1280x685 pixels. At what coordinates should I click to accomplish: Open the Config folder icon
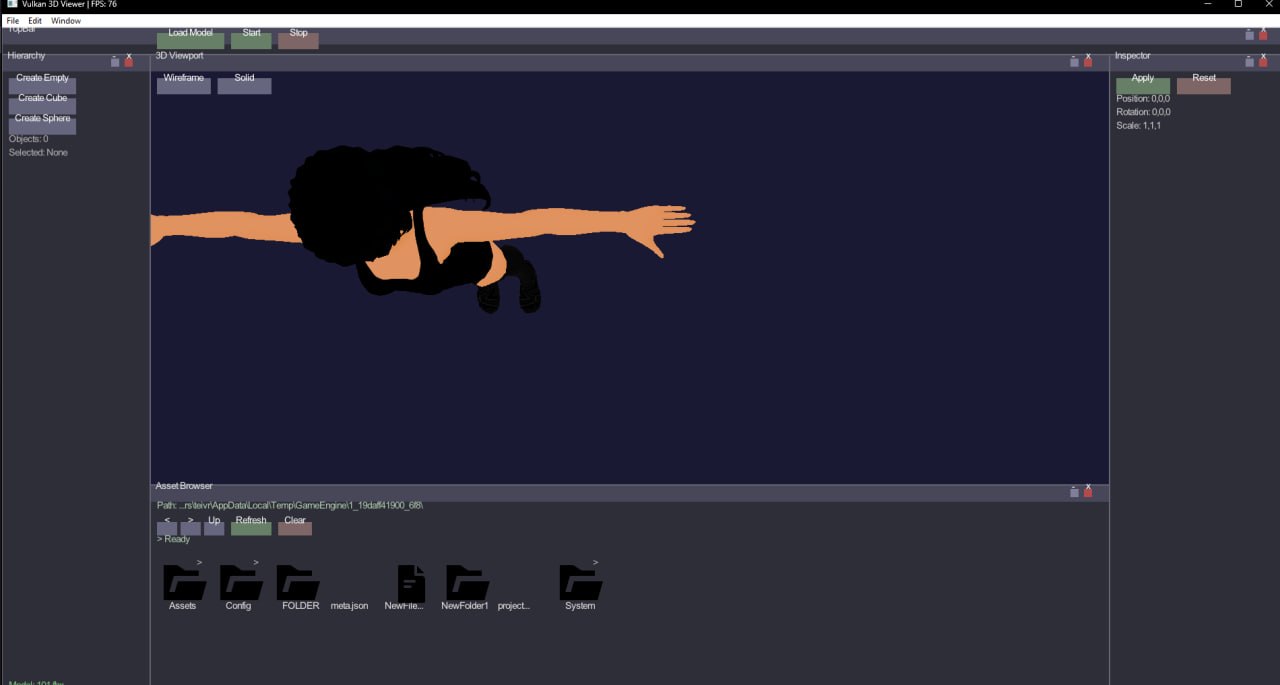(x=241, y=582)
